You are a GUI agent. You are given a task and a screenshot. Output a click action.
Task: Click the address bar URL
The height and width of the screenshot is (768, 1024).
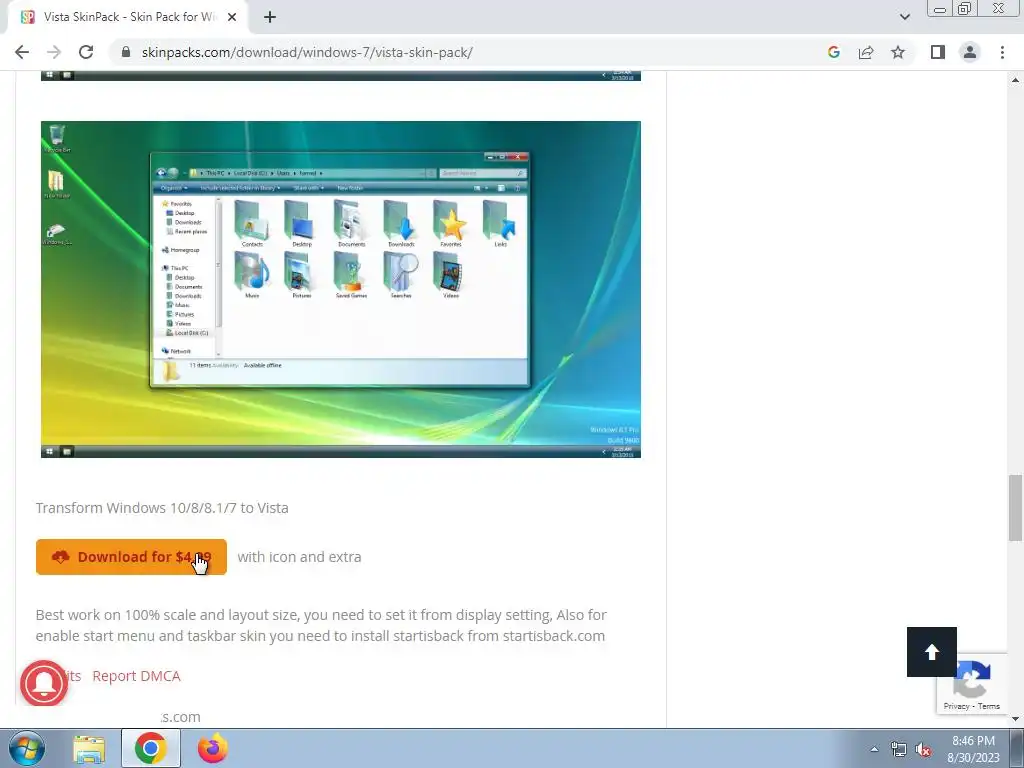click(307, 52)
